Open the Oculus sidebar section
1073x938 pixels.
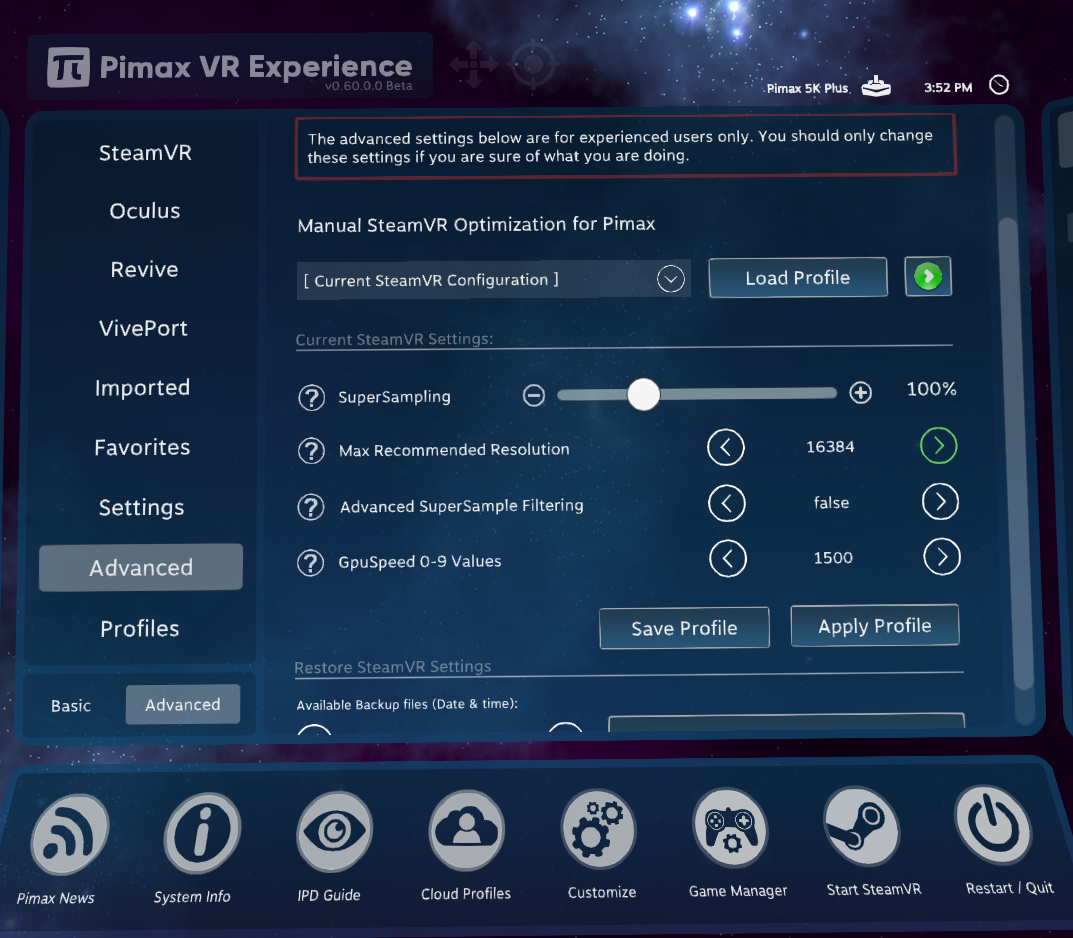click(144, 211)
